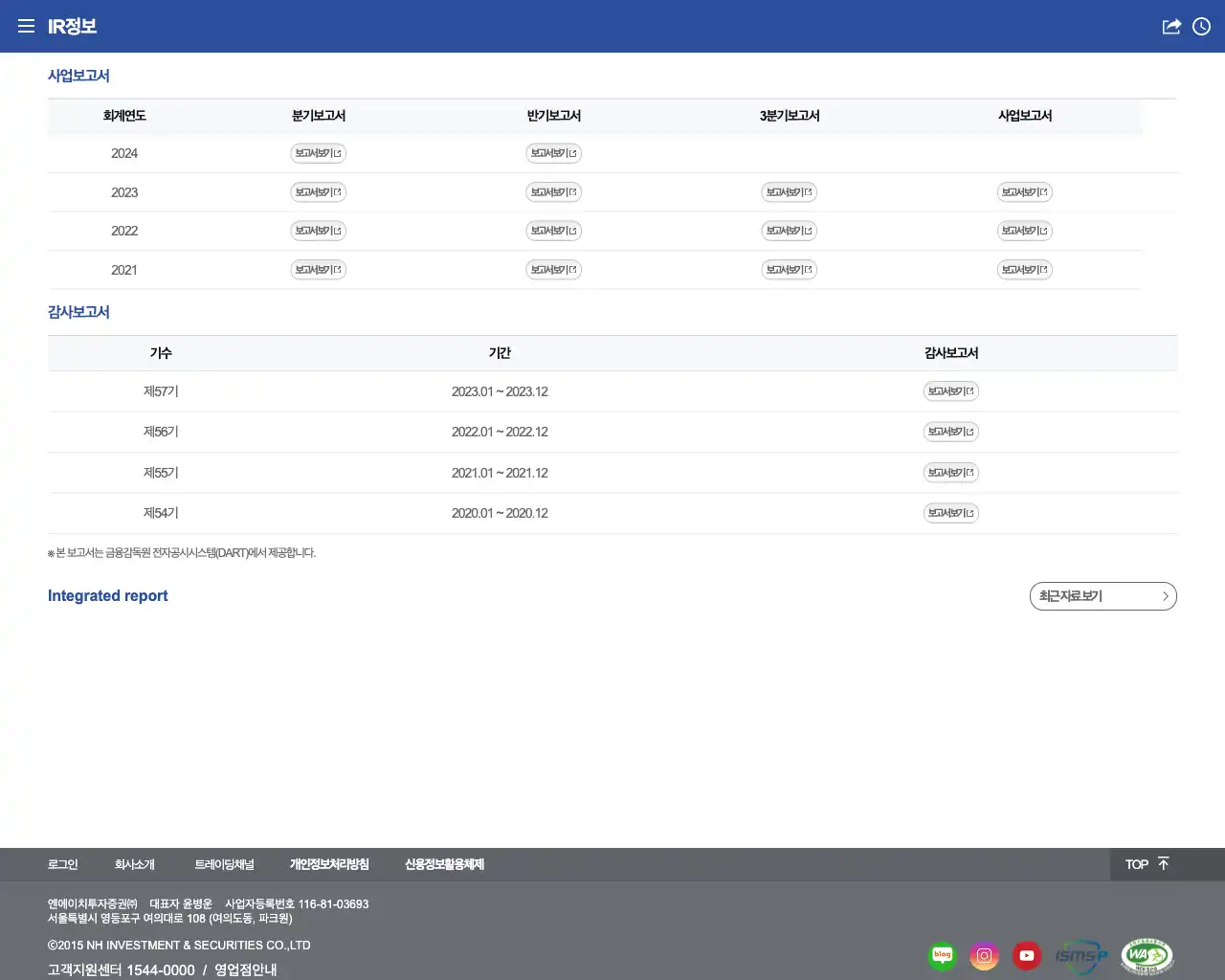Open the Instagram icon in footer
Image resolution: width=1225 pixels, height=980 pixels.
[x=984, y=955]
